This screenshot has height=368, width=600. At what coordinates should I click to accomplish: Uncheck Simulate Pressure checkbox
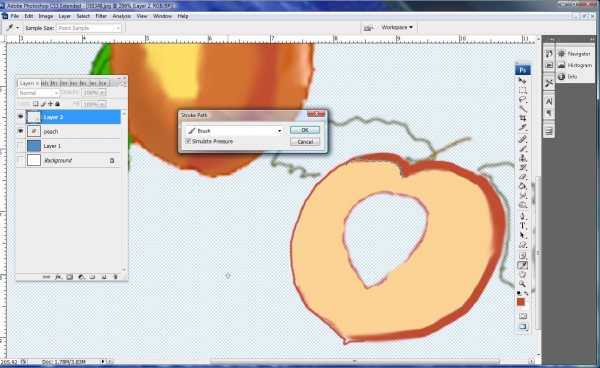[188, 141]
